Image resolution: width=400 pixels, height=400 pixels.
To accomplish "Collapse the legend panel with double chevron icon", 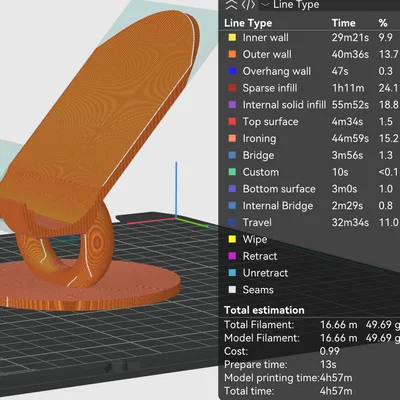I will 231,5.
